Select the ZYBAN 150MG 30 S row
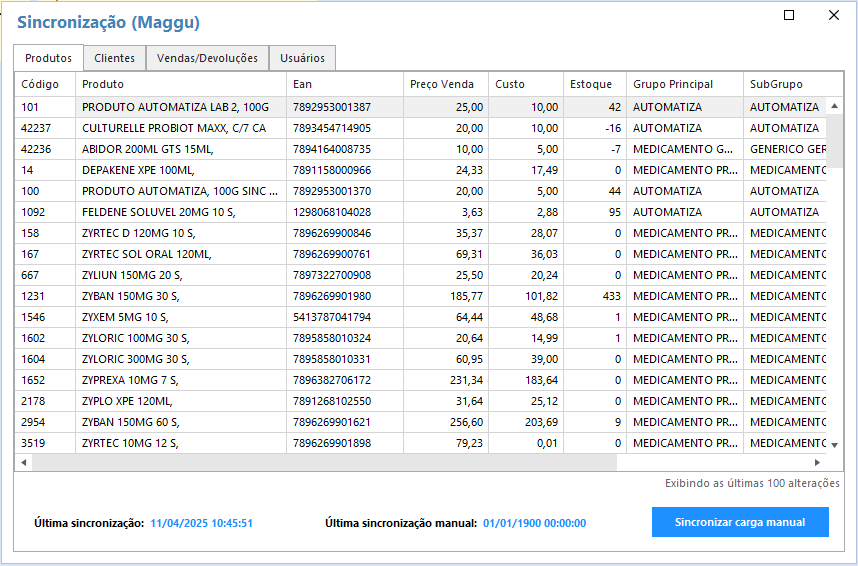This screenshot has height=566, width=858. 180,296
